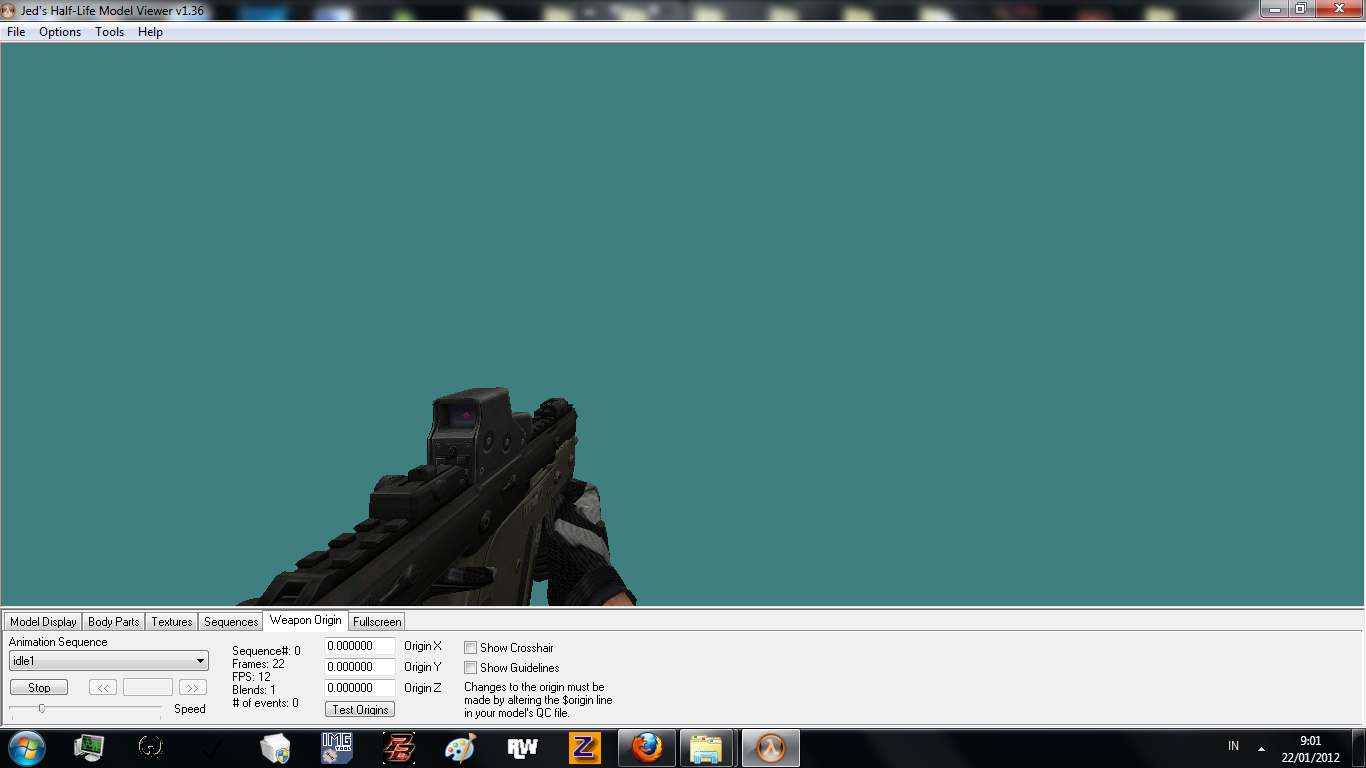Show hidden system tray icons
This screenshot has width=1366, height=768.
pyautogui.click(x=1261, y=749)
